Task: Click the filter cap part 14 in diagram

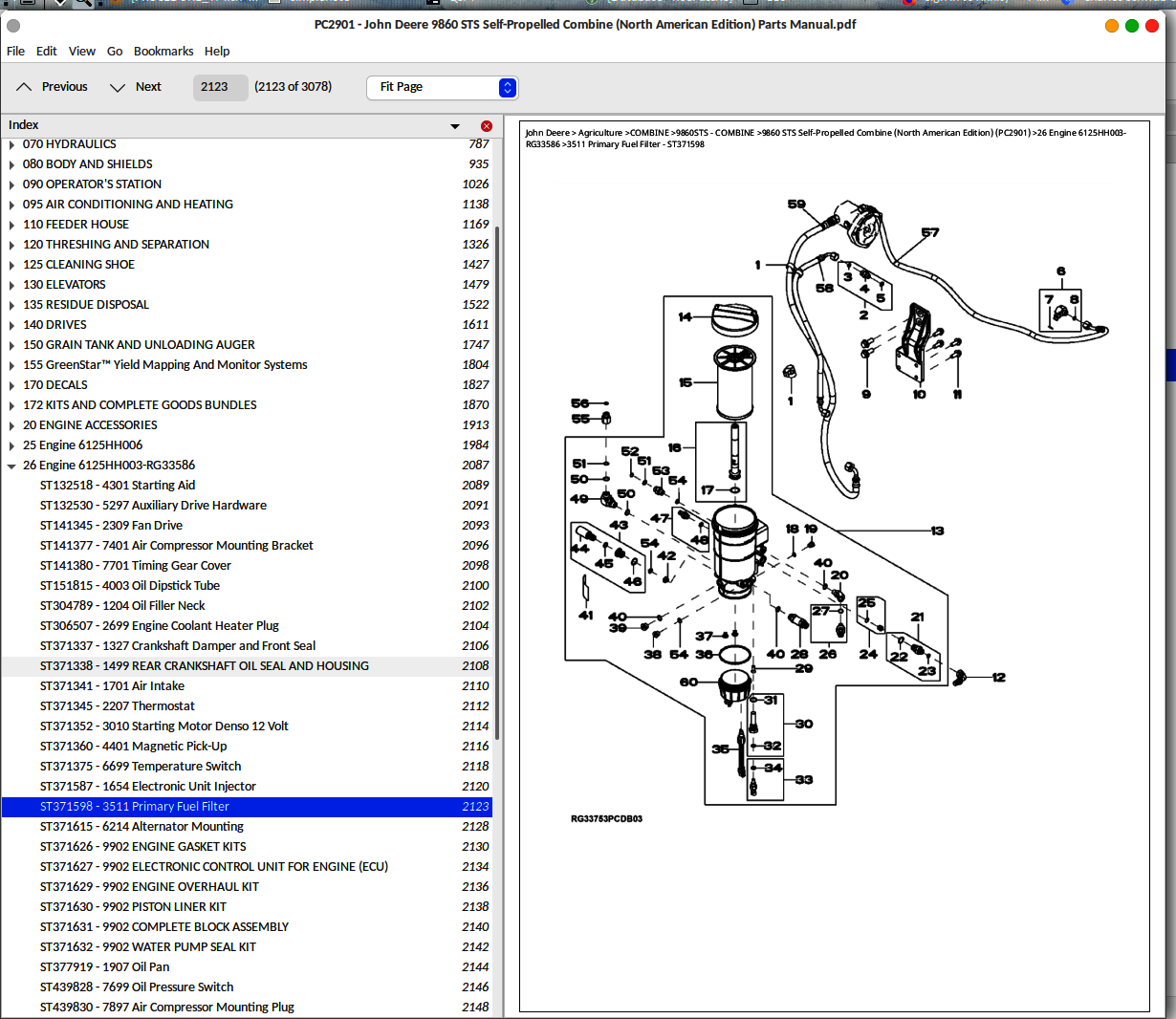Action: click(734, 317)
